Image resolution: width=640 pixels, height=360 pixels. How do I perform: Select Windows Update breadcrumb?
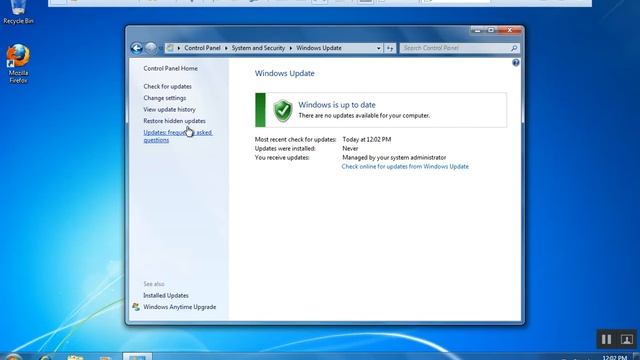(x=319, y=48)
